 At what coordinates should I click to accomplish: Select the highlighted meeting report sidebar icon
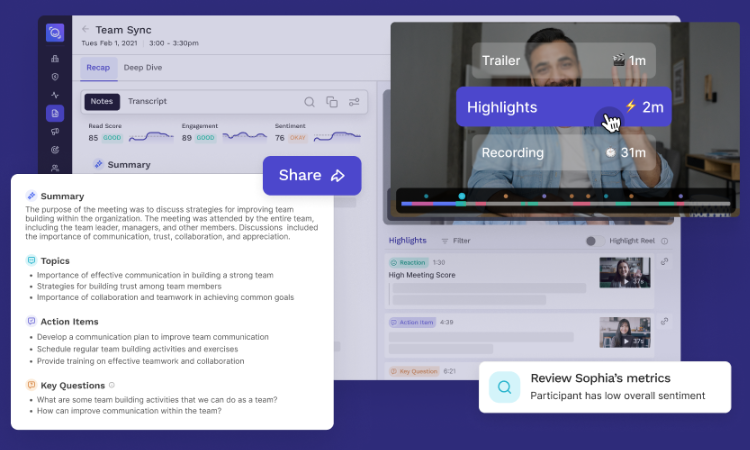tap(55, 113)
